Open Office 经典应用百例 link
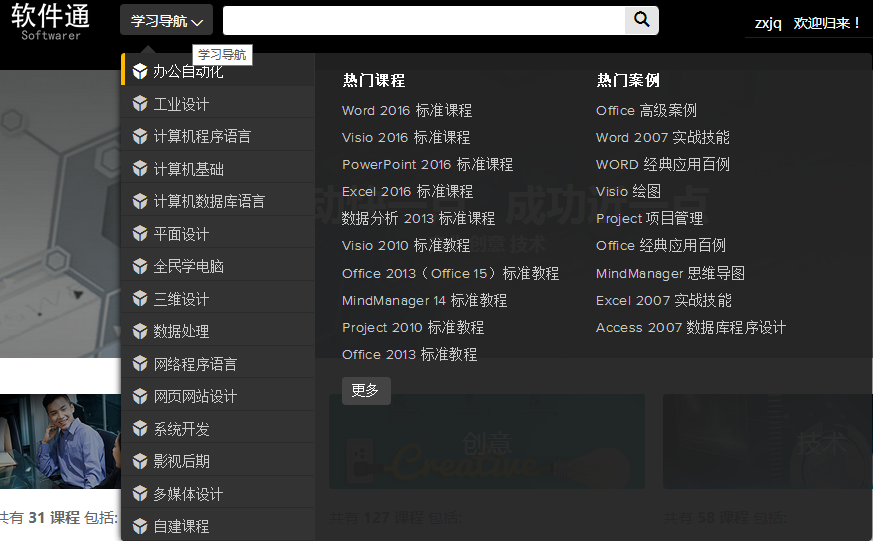Viewport: 873px width, 541px height. click(661, 245)
